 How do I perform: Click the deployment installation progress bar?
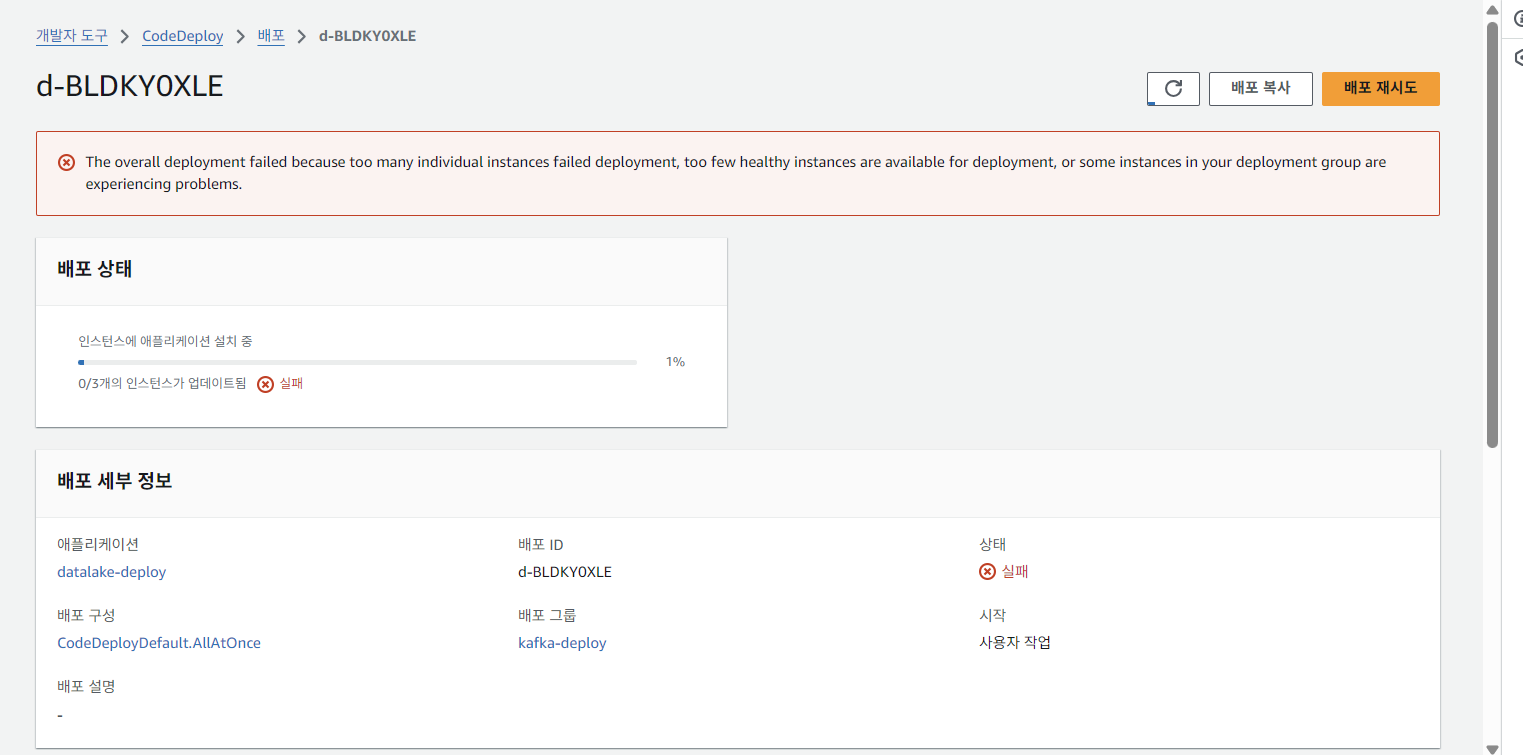357,362
